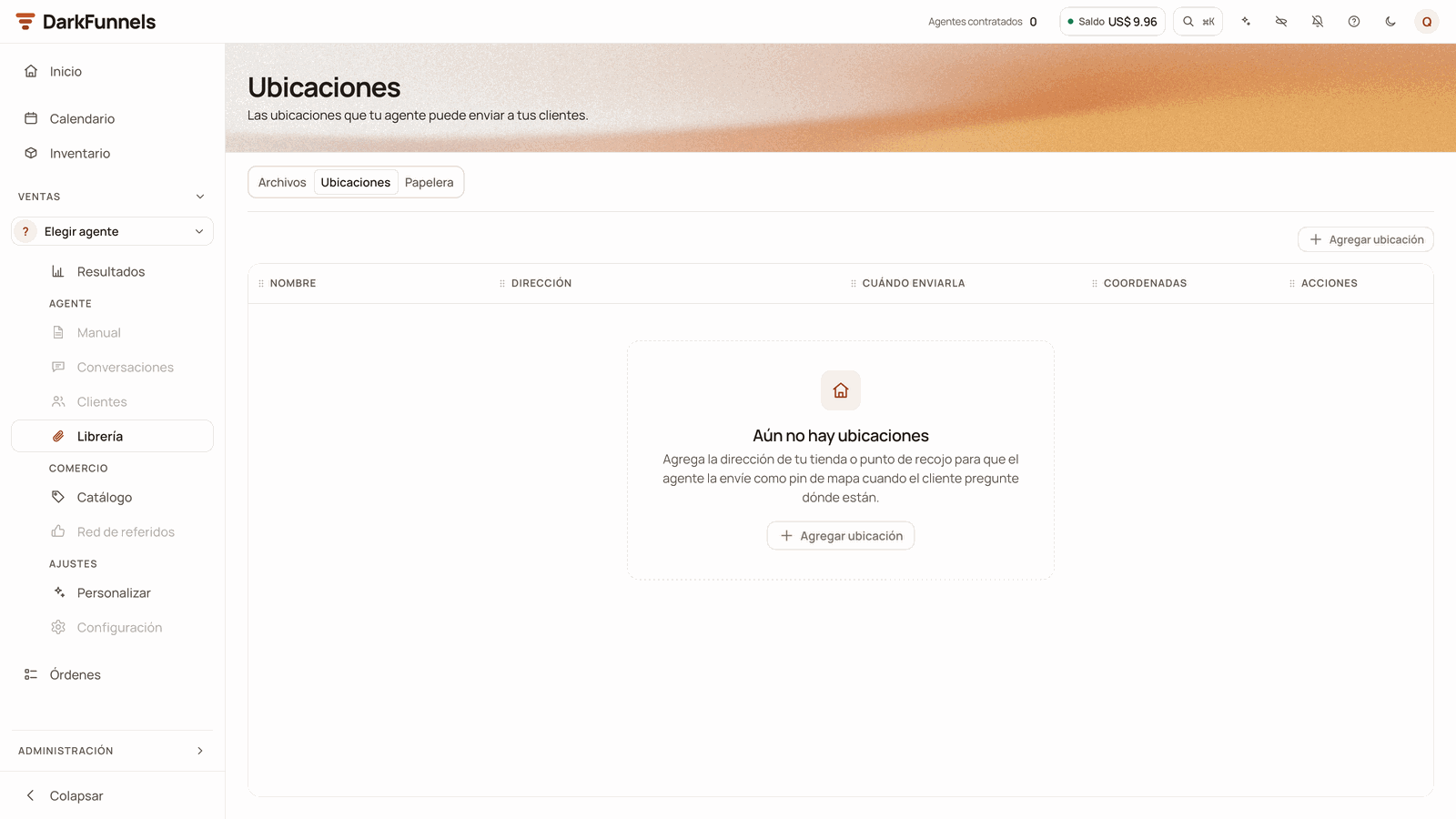Click the COORDENADAS column header
Screen dimensions: 1456x819
[x=1145, y=283]
